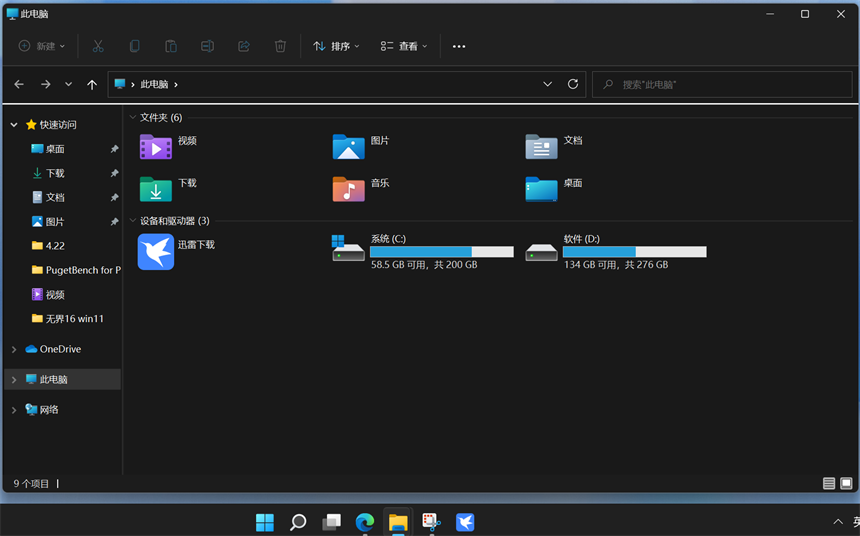The width and height of the screenshot is (860, 536).
Task: Click the 搜索"此电脑" search box
Action: pyautogui.click(x=724, y=85)
